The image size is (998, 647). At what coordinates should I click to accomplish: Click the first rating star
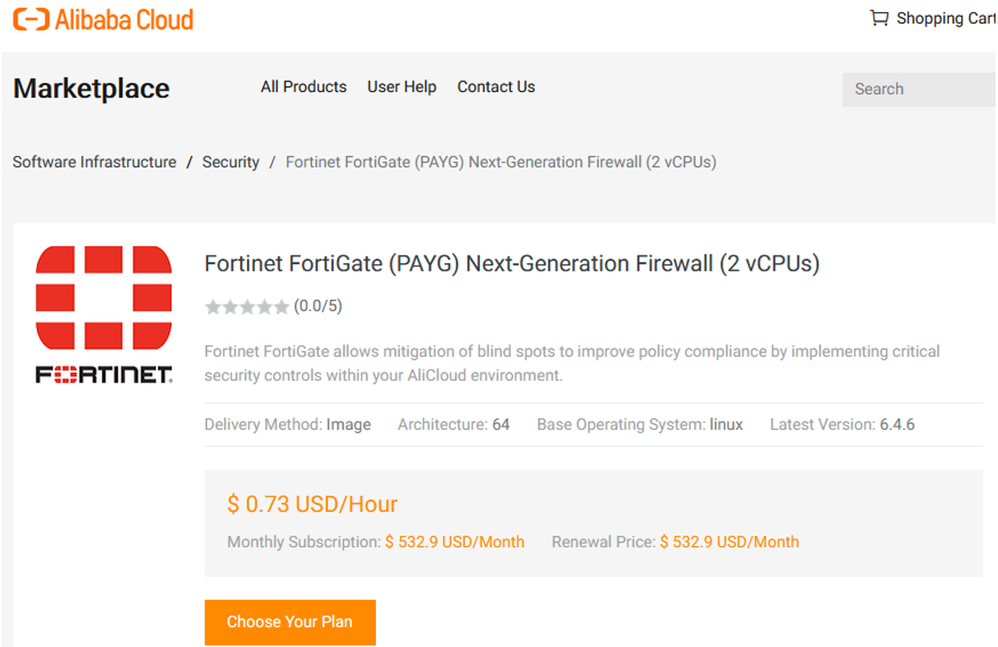point(213,307)
